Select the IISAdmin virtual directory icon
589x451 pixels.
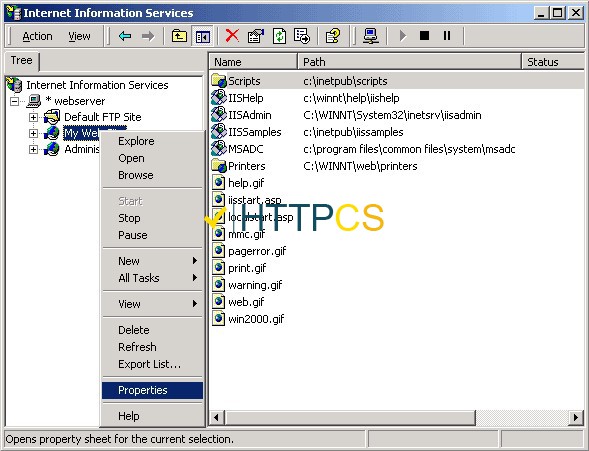pos(219,115)
